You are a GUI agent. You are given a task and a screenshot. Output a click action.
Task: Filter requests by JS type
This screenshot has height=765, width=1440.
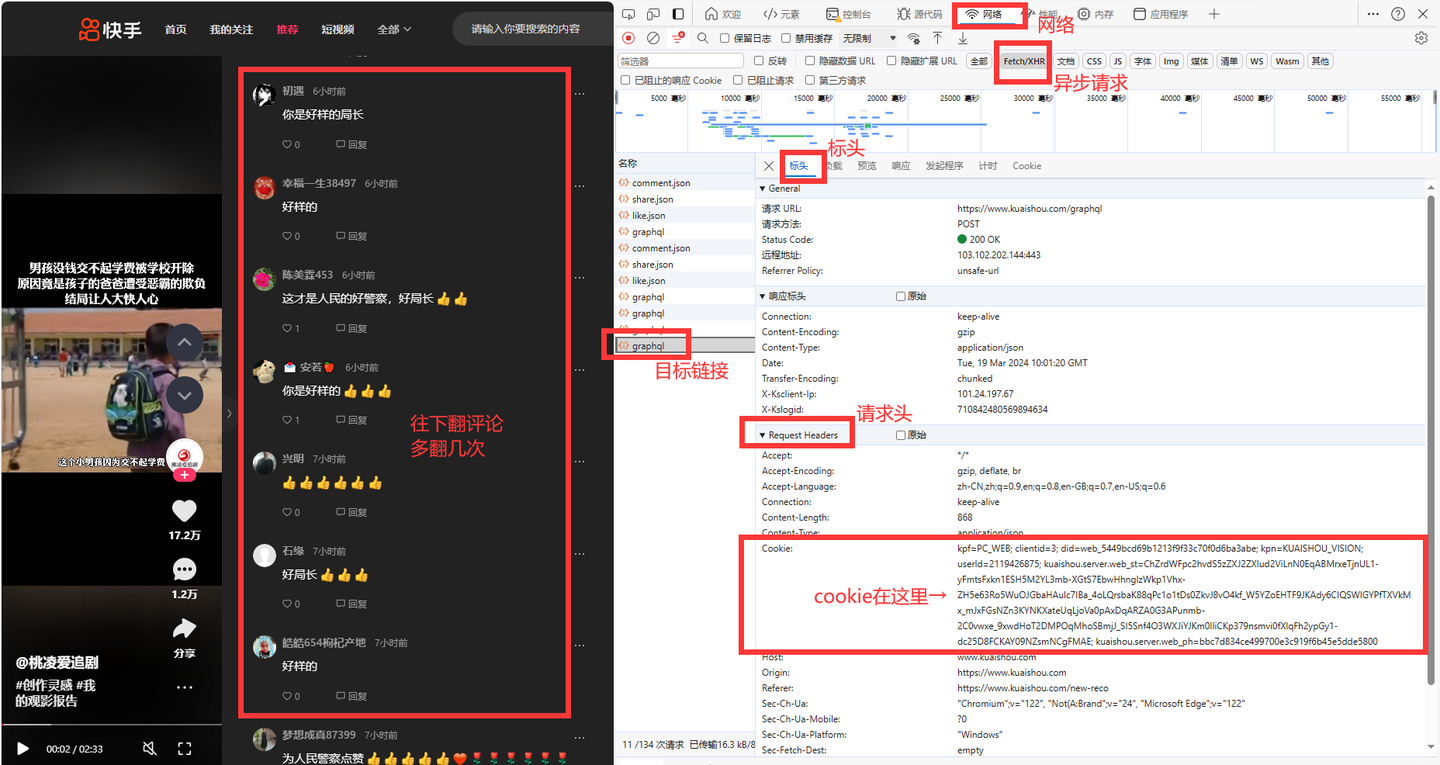pos(1118,61)
